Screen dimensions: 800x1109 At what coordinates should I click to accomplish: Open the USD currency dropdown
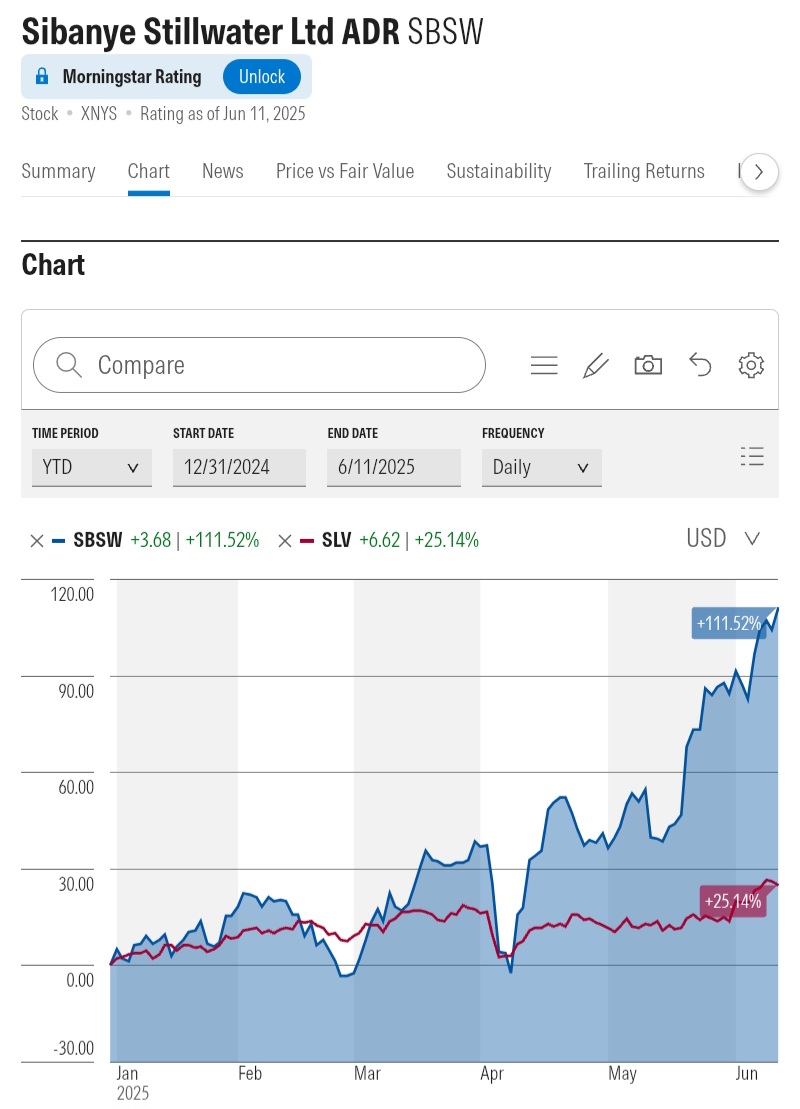point(723,539)
